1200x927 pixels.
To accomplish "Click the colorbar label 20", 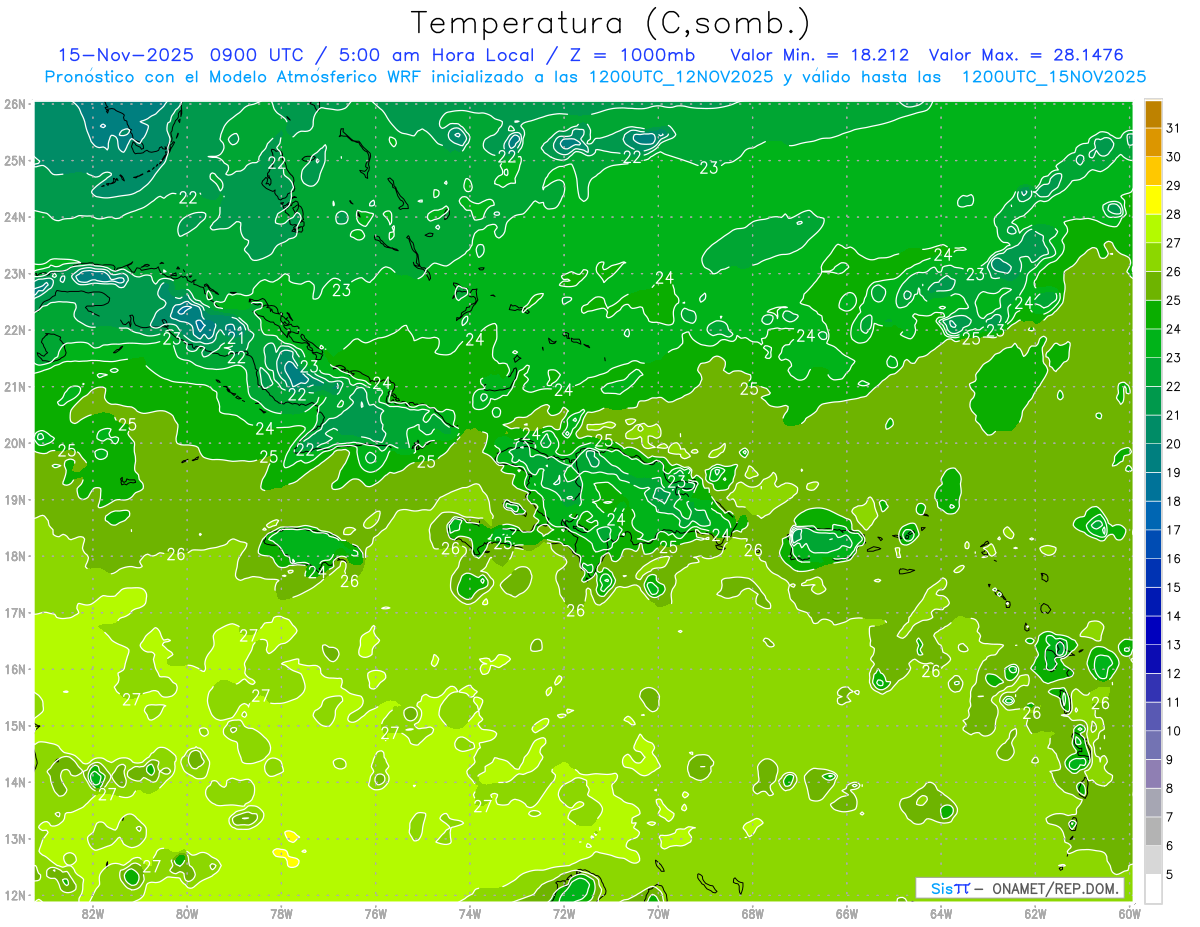I will pyautogui.click(x=1173, y=443).
